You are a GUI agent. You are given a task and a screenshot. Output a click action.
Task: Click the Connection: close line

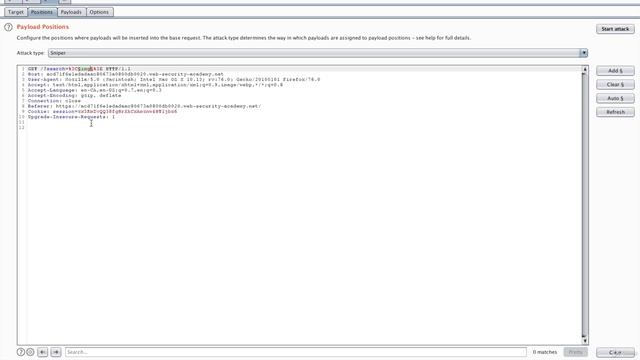54,101
